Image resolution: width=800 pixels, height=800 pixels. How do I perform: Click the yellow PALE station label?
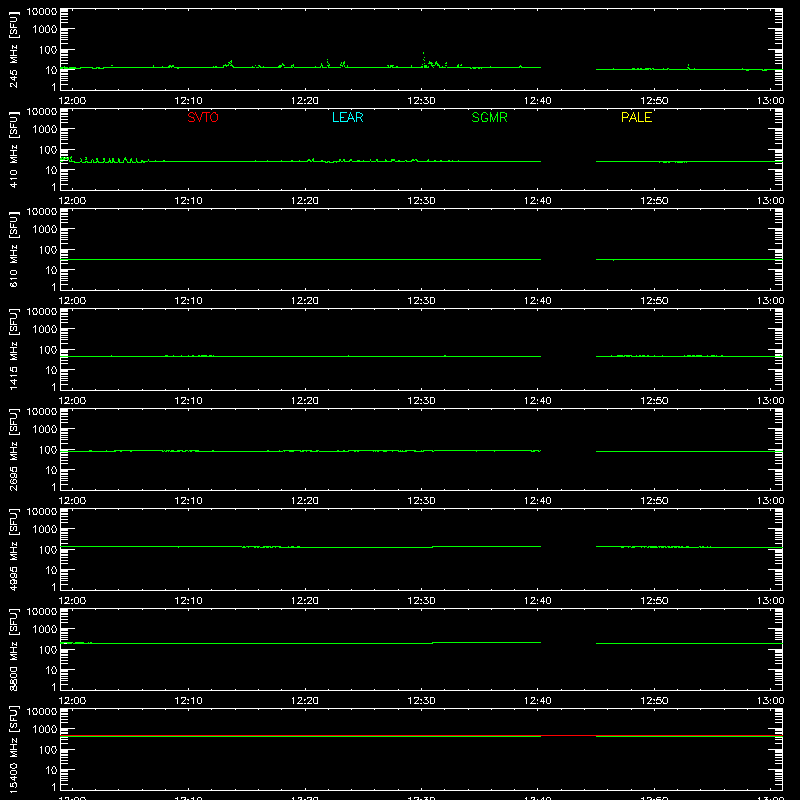tap(636, 117)
